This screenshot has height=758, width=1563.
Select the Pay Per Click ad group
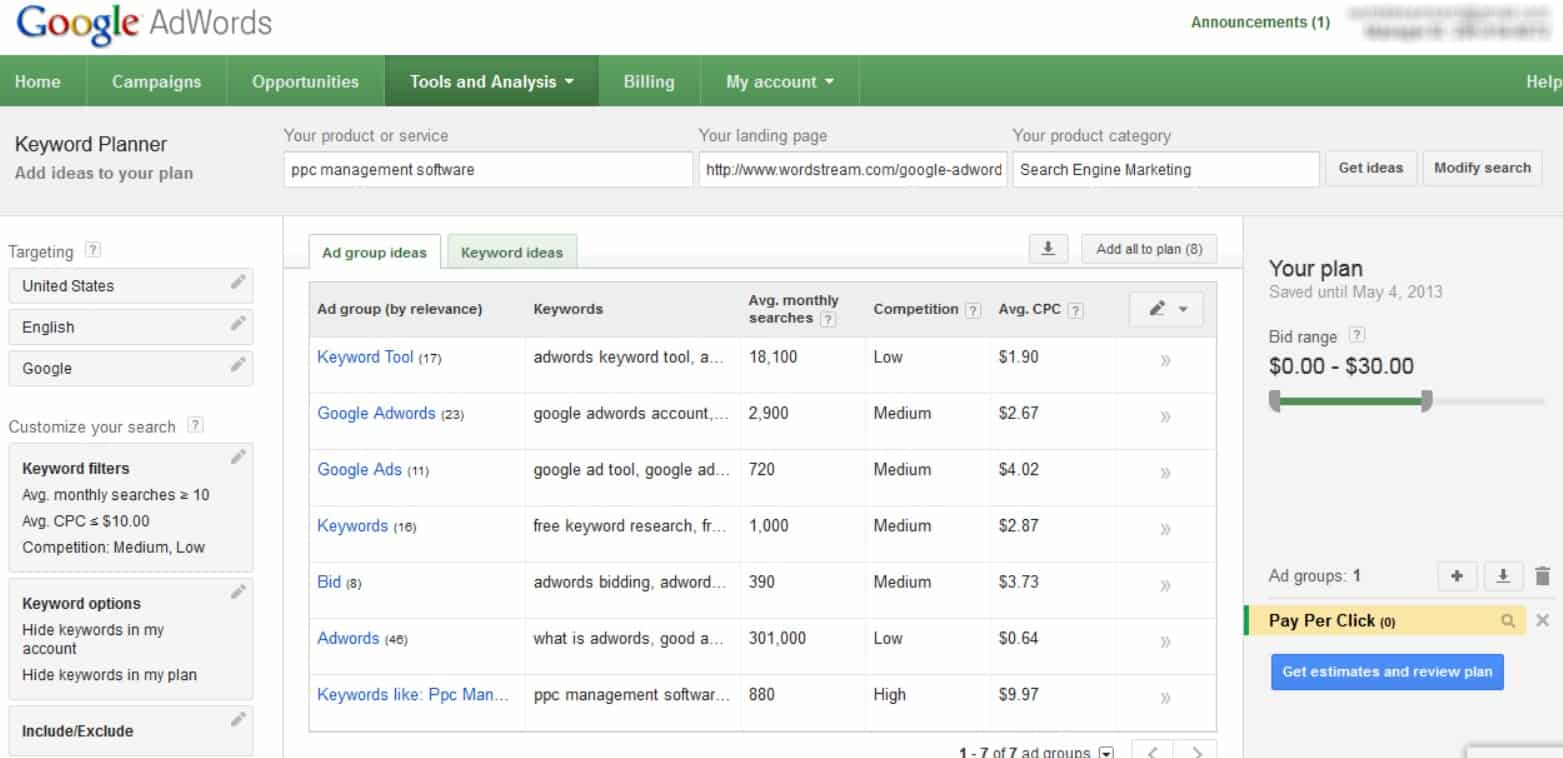1384,621
